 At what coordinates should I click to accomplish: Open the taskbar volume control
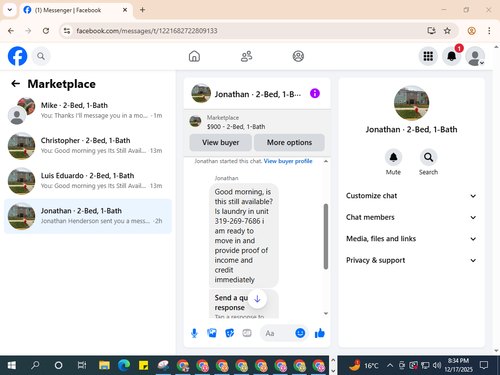point(437,366)
